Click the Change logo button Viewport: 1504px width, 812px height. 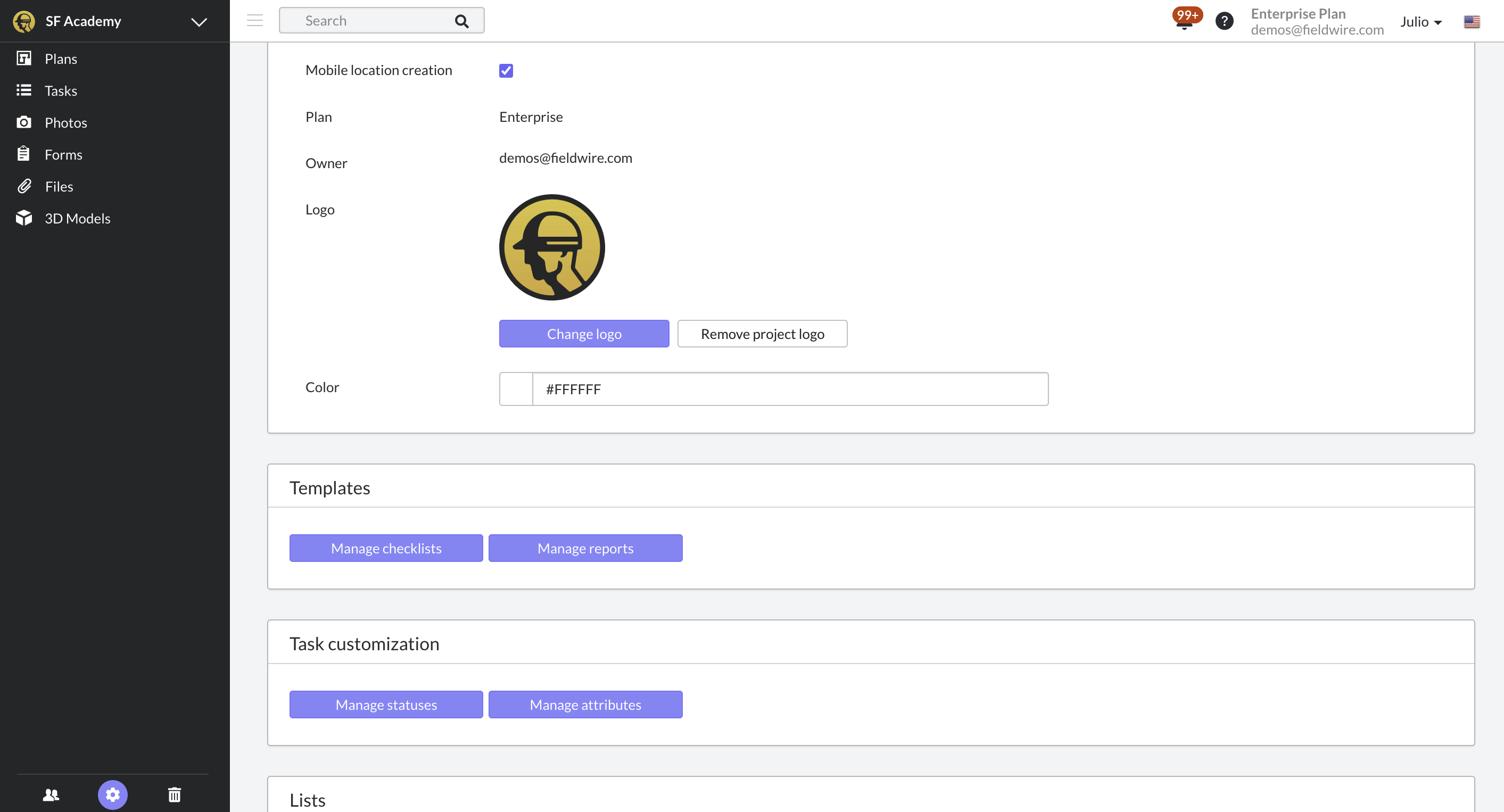[x=584, y=334]
